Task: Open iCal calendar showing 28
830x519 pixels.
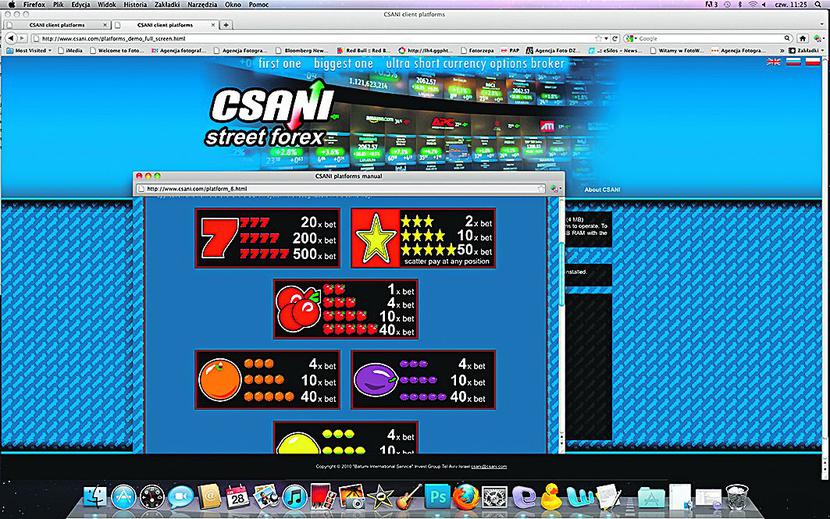Action: coord(237,497)
